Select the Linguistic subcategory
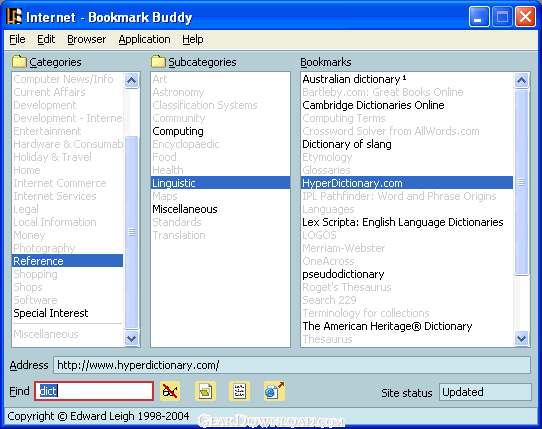Image resolution: width=542 pixels, height=429 pixels. click(x=221, y=183)
